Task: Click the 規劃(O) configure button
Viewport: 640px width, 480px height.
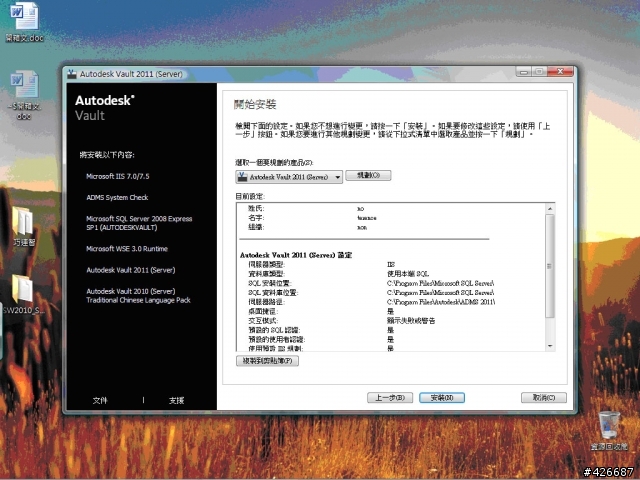Action: [368, 176]
